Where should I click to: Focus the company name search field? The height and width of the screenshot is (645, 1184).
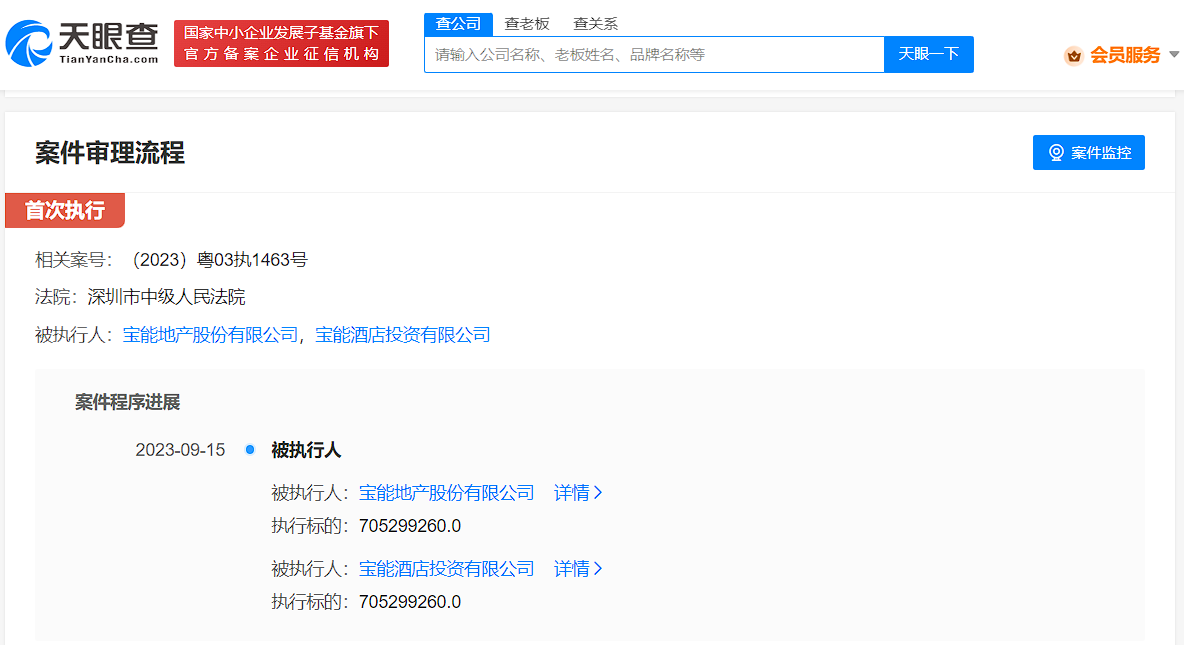(x=654, y=55)
